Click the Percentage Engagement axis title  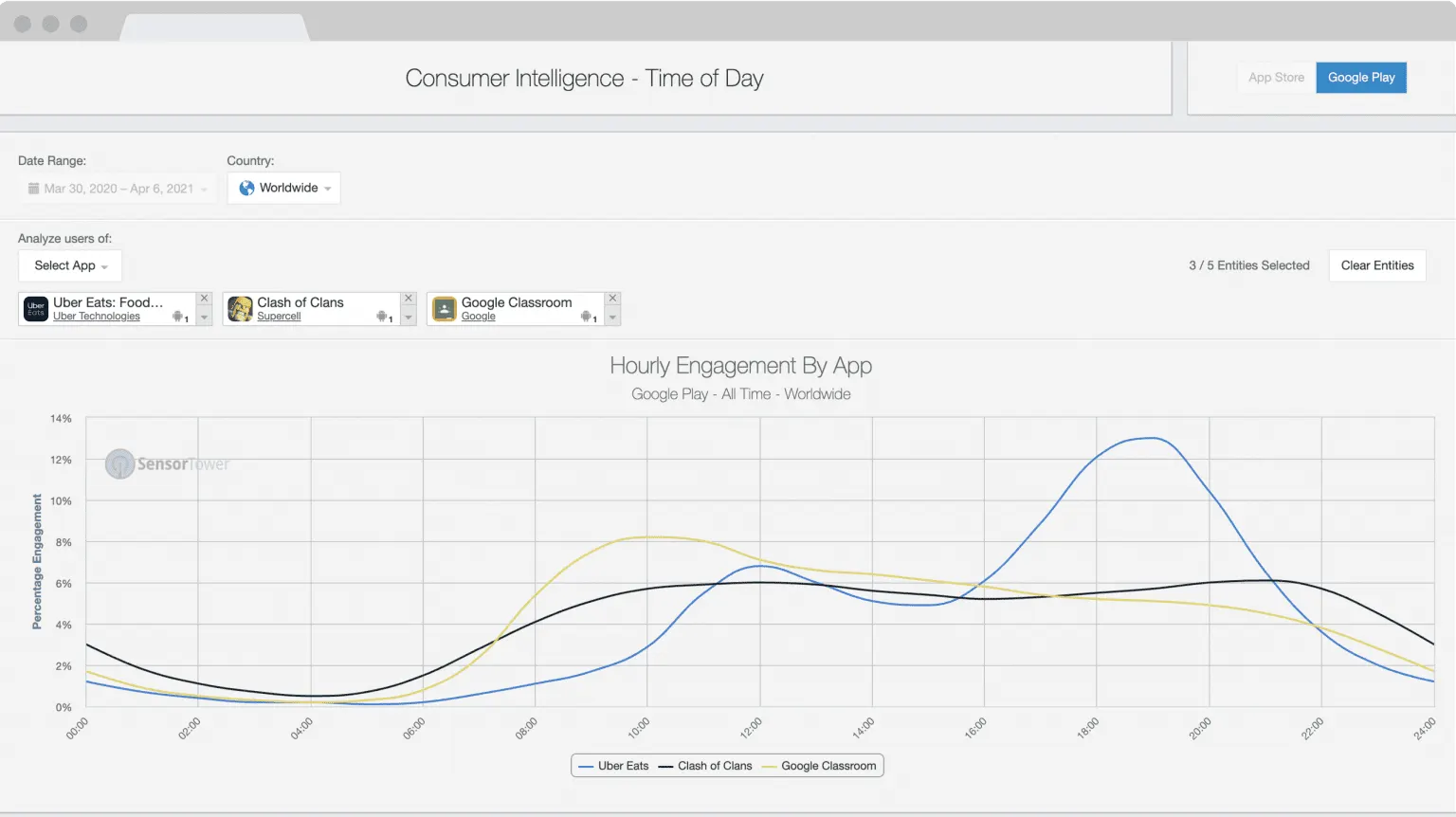37,561
